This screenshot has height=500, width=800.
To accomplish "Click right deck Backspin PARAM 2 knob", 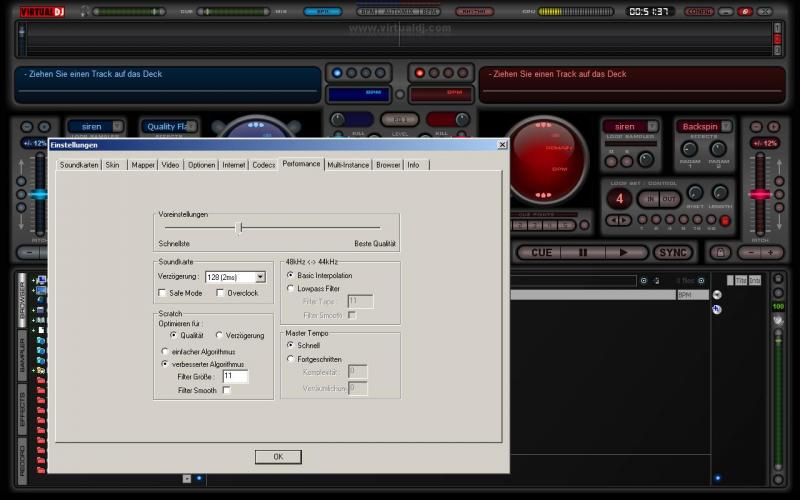I will [718, 149].
